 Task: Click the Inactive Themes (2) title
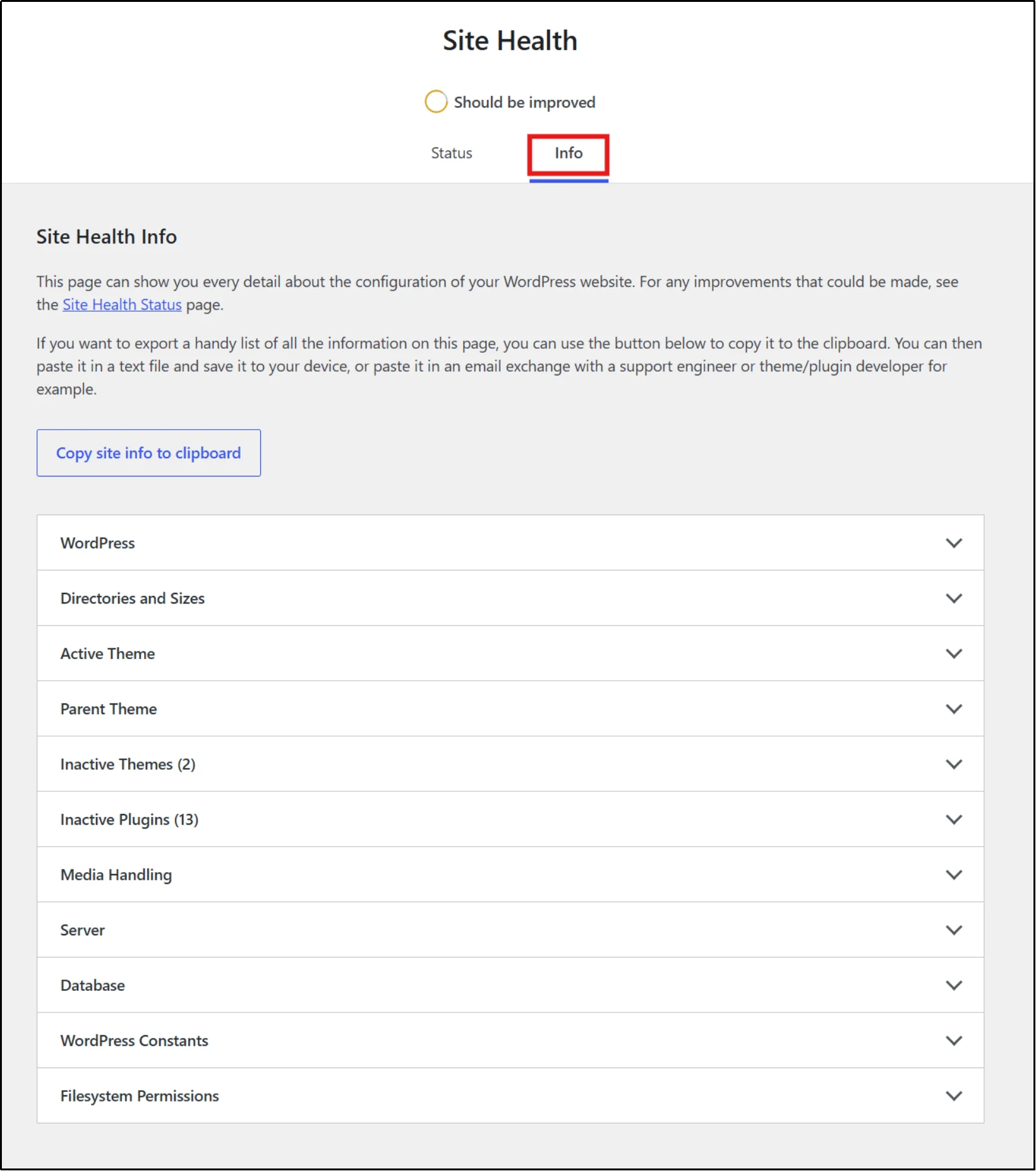pyautogui.click(x=128, y=765)
